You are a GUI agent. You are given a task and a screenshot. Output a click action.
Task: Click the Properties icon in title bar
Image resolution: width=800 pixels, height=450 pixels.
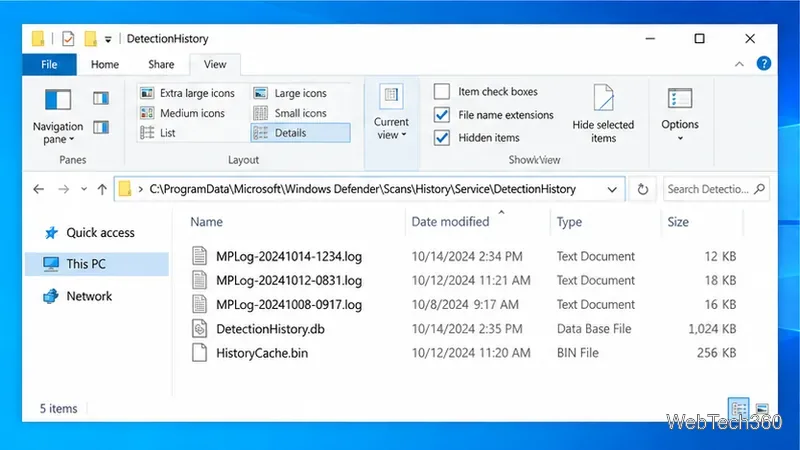coord(68,39)
